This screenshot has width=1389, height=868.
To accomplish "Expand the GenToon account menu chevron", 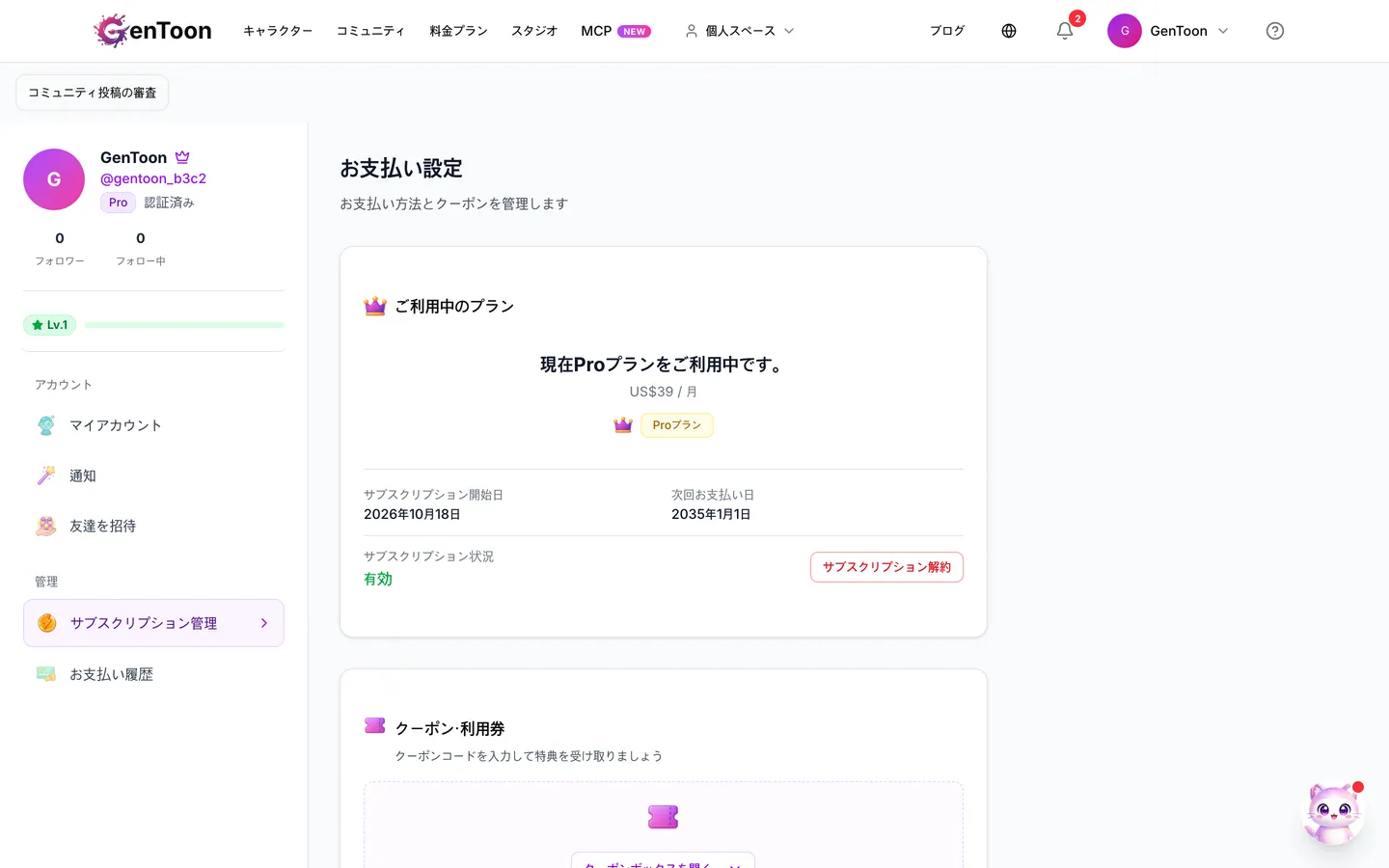I will point(1223,31).
